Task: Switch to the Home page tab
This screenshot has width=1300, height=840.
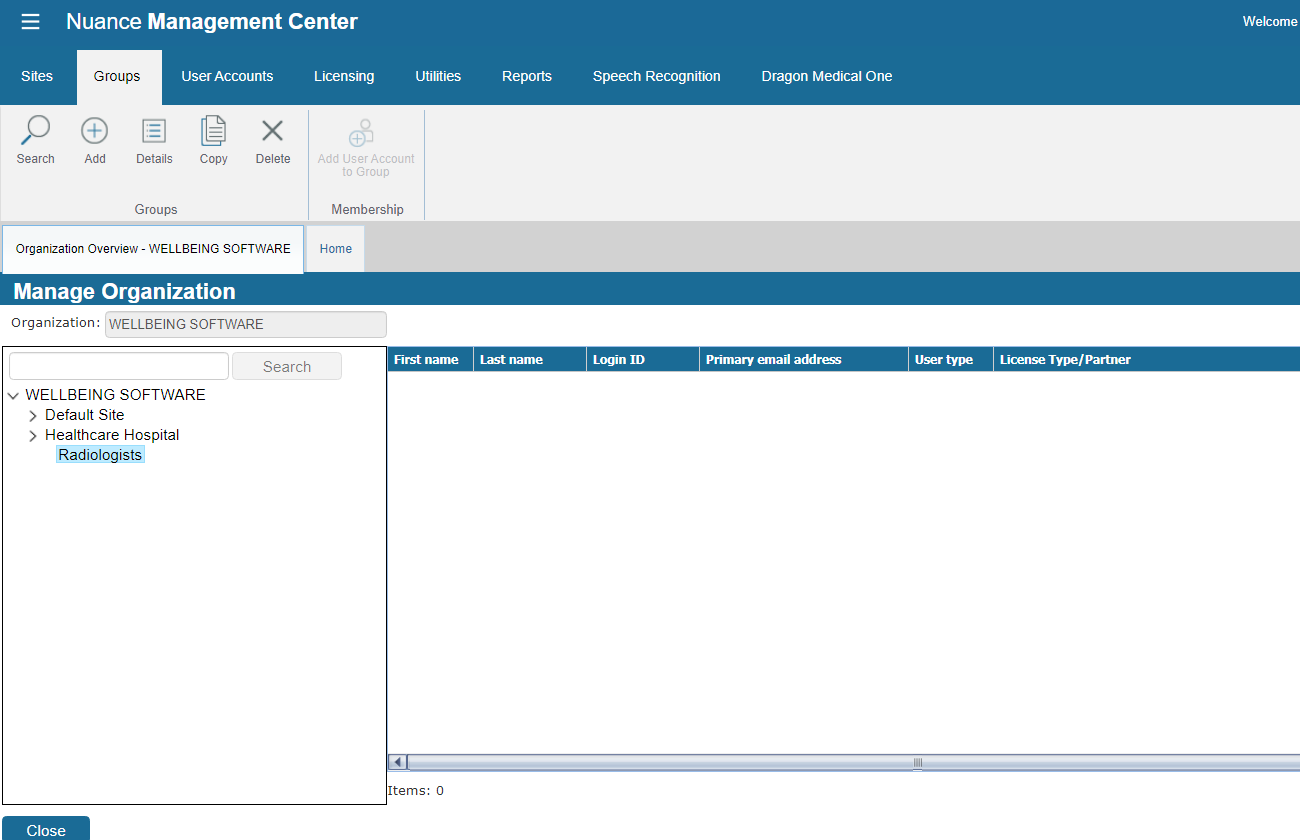Action: pos(336,249)
